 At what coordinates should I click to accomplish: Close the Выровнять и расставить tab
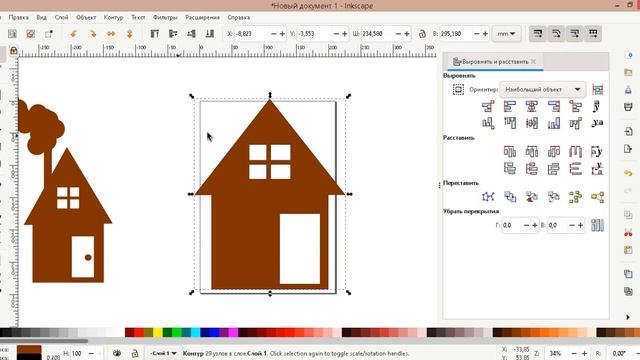pos(533,62)
